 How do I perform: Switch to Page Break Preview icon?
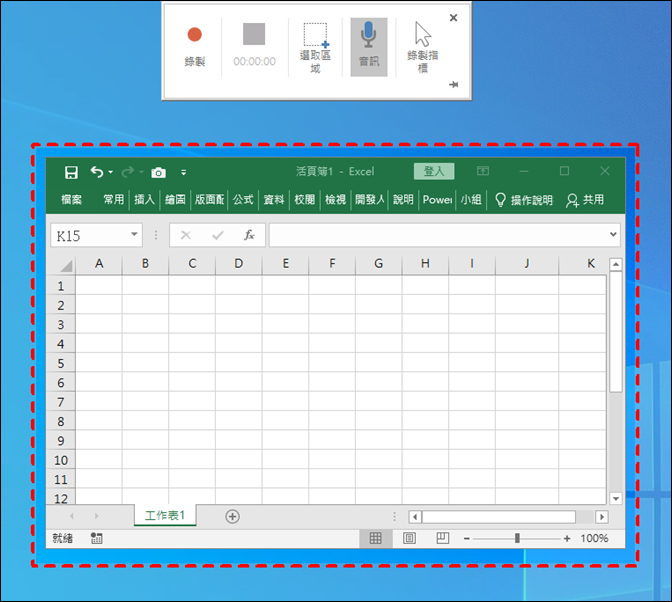click(x=442, y=538)
